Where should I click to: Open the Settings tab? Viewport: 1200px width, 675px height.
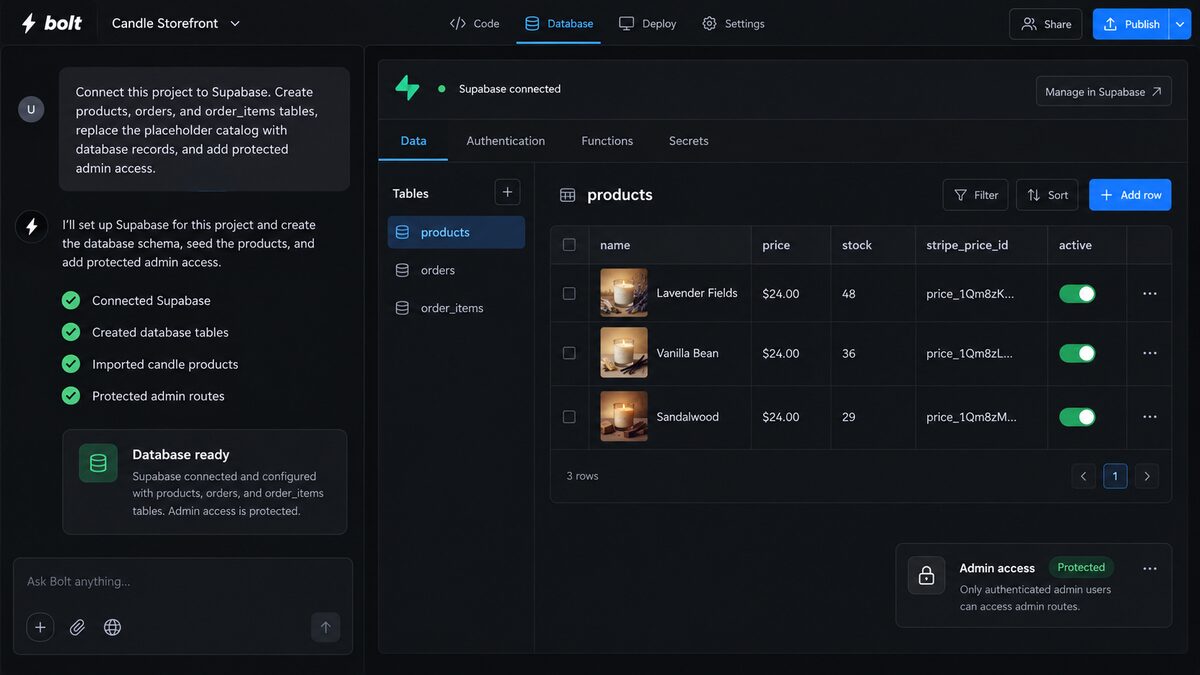[733, 23]
